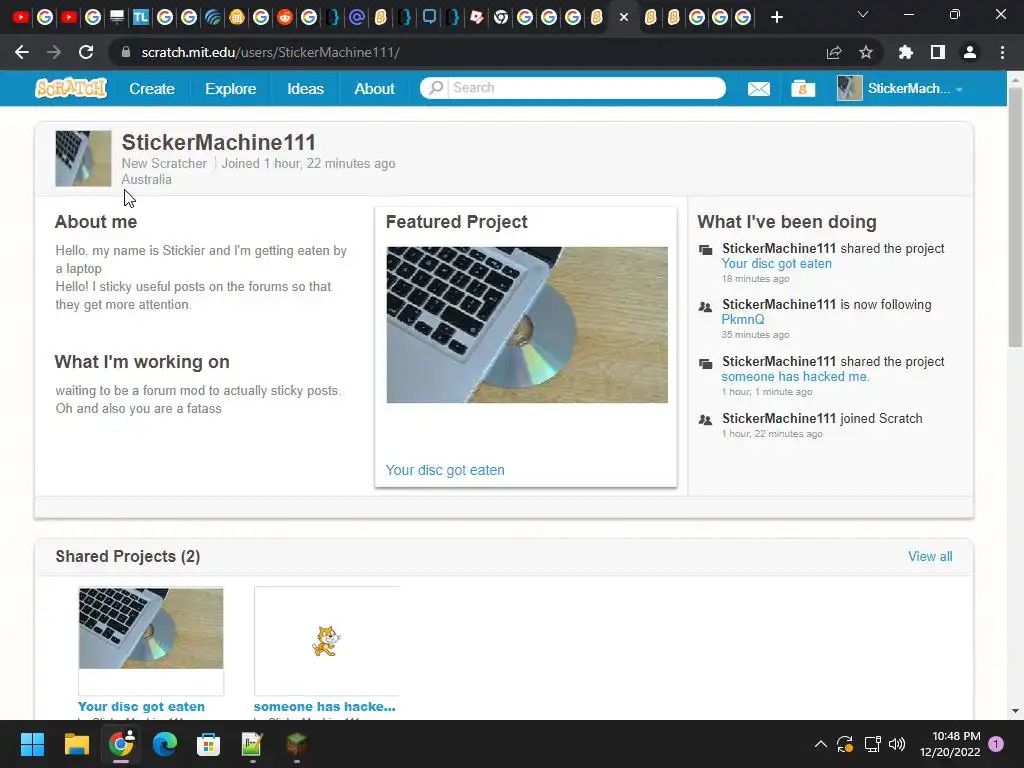
Task: Switch to the Reddit tab
Action: click(x=285, y=17)
